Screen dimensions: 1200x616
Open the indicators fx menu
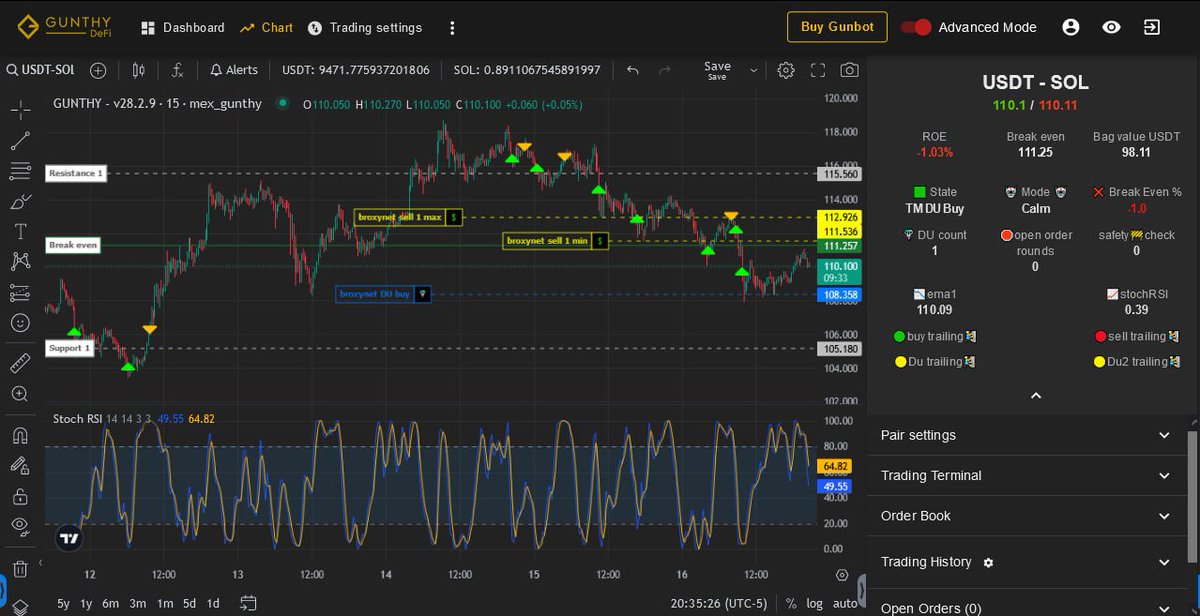pos(177,70)
